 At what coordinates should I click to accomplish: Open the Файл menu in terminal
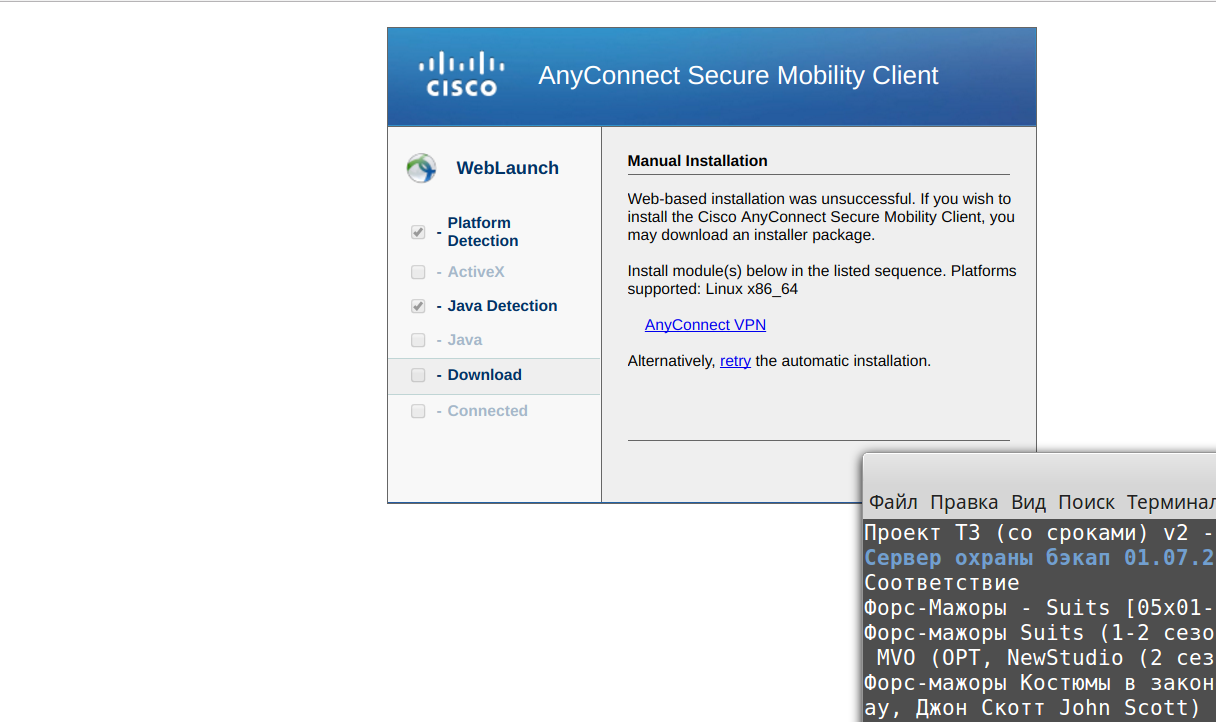coord(892,502)
